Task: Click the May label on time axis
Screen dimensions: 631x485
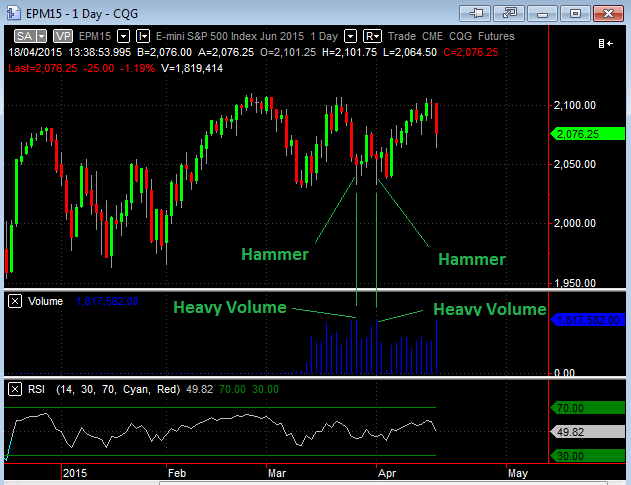Action: coord(518,473)
